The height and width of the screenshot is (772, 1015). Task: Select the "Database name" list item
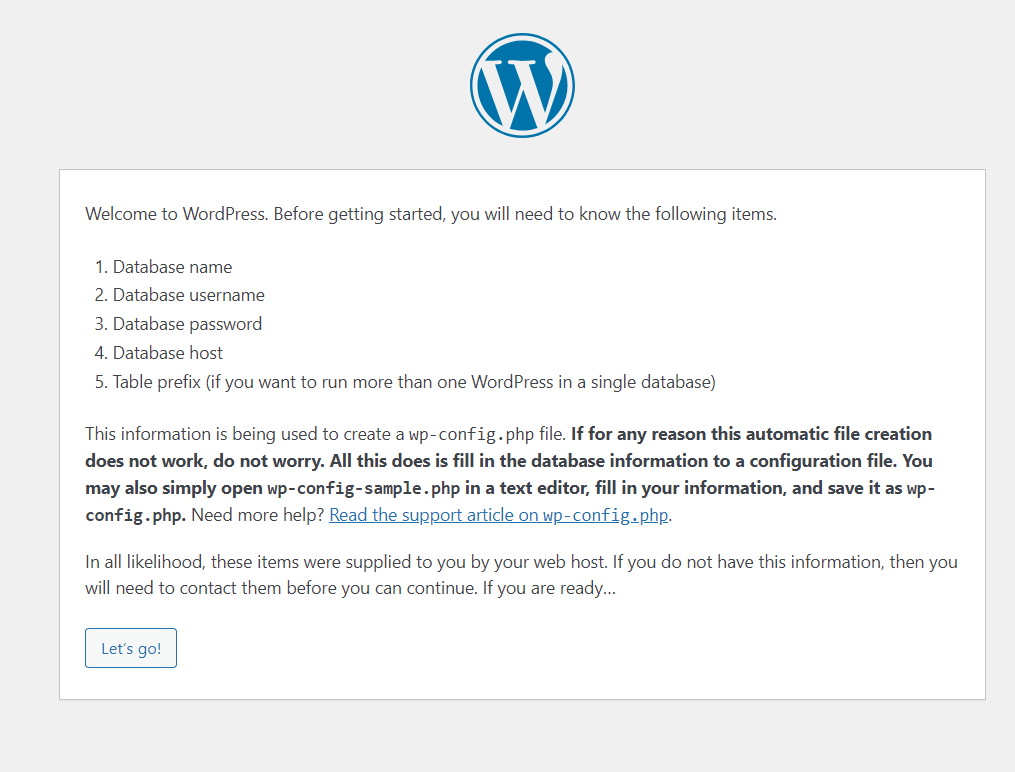click(x=172, y=267)
